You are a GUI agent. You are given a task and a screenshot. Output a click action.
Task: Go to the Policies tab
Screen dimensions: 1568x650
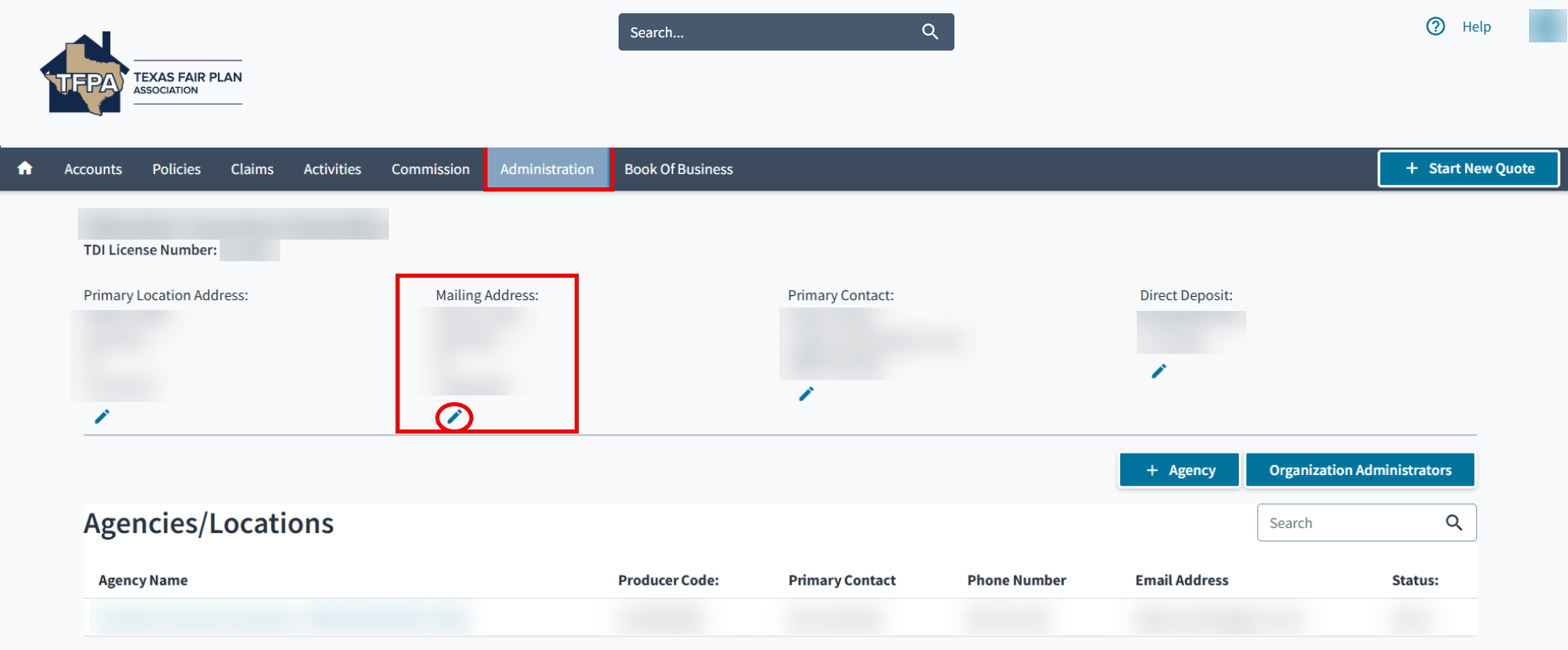(x=177, y=169)
